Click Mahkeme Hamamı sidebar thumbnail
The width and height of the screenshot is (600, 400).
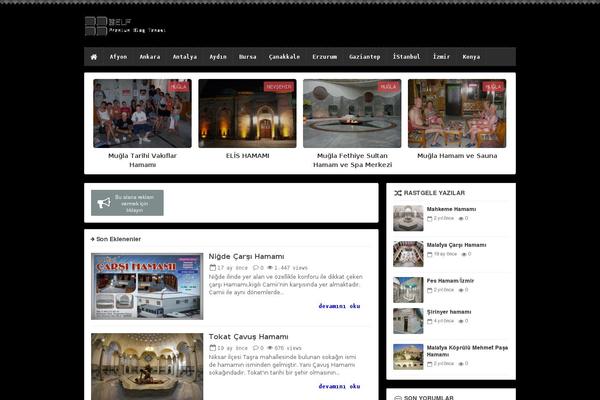coord(408,218)
